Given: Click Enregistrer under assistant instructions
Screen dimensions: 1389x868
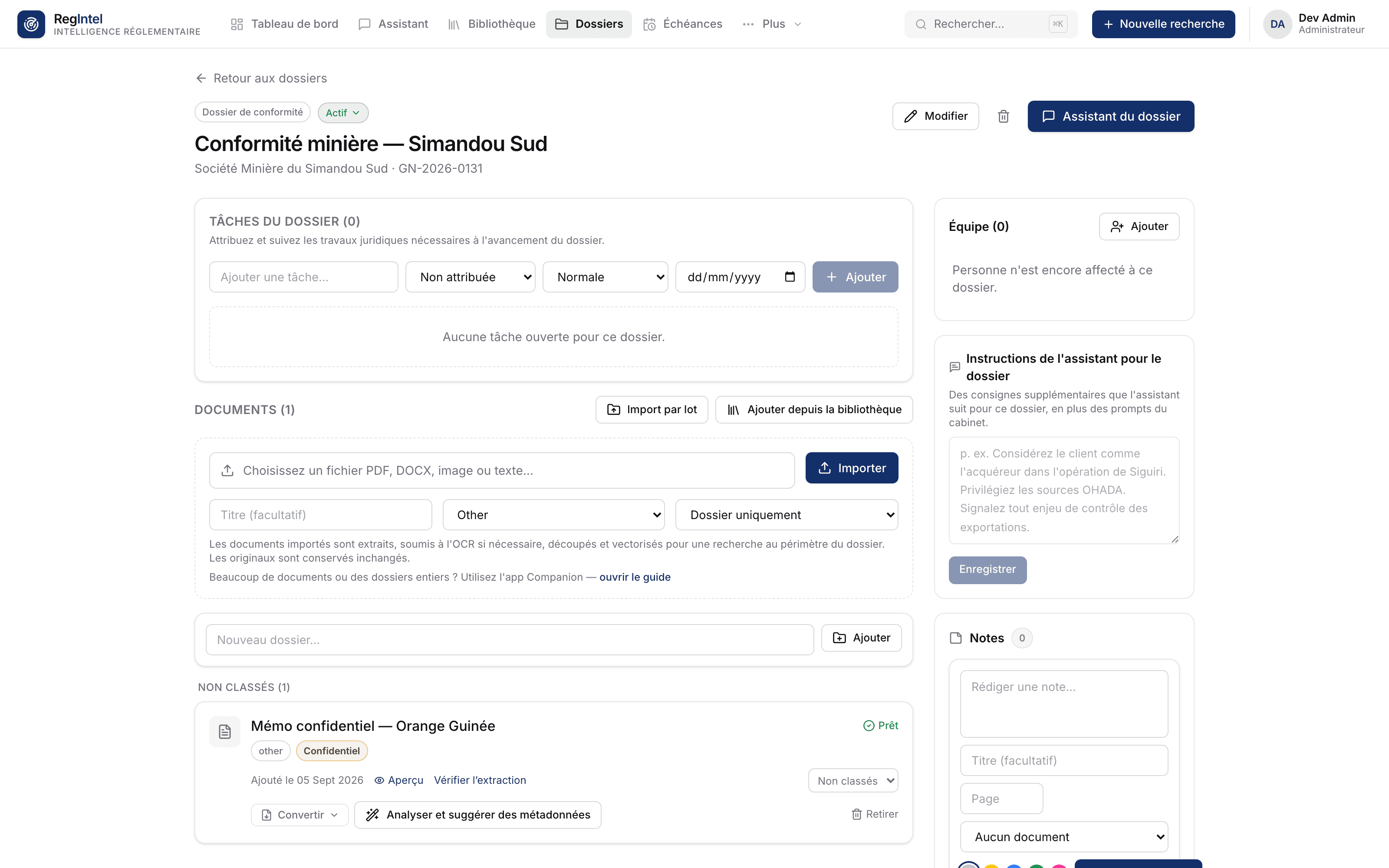Looking at the screenshot, I should pos(987,569).
